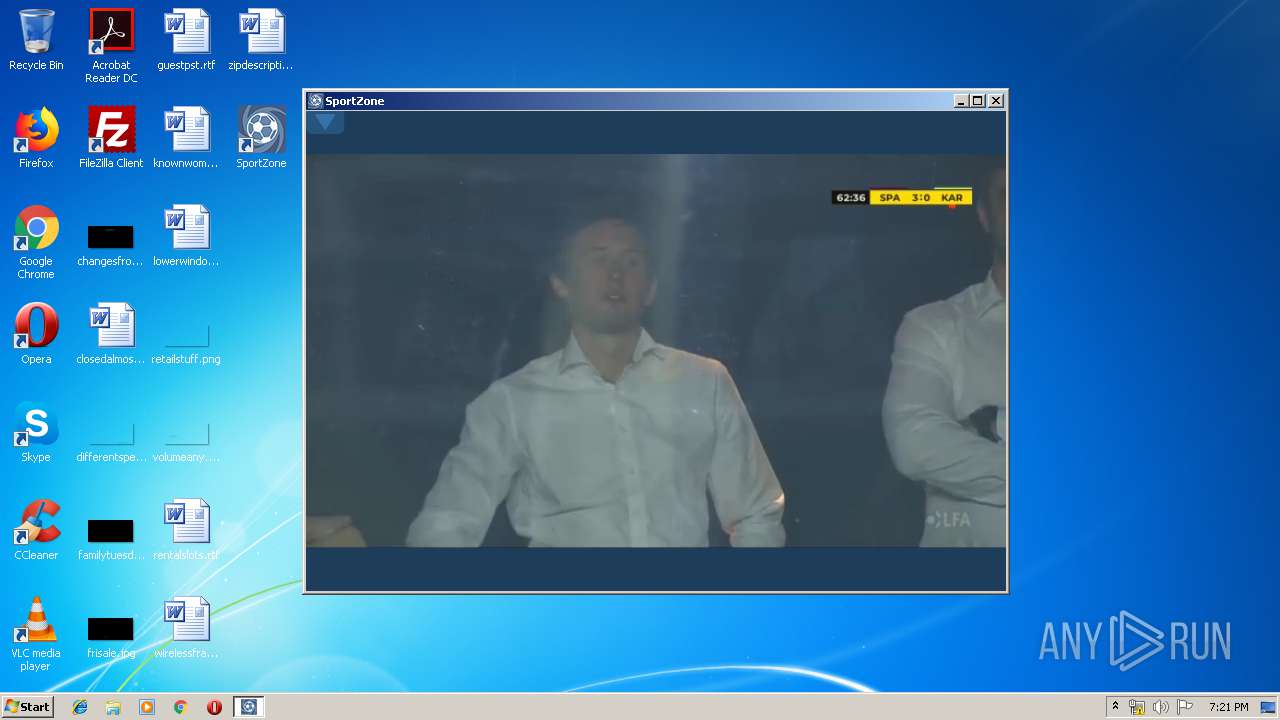Viewport: 1280px width, 720px height.
Task: Select the FileZilla Client shortcut
Action: pos(111,139)
